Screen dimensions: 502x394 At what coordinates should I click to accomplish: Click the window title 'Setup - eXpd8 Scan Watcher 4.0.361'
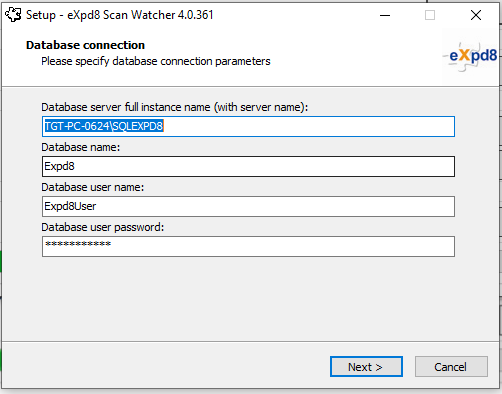[x=120, y=15]
